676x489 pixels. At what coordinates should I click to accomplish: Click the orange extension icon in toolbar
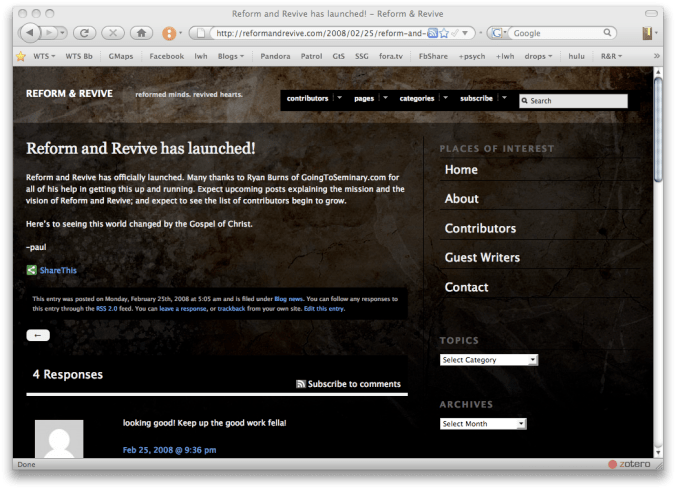(x=169, y=33)
